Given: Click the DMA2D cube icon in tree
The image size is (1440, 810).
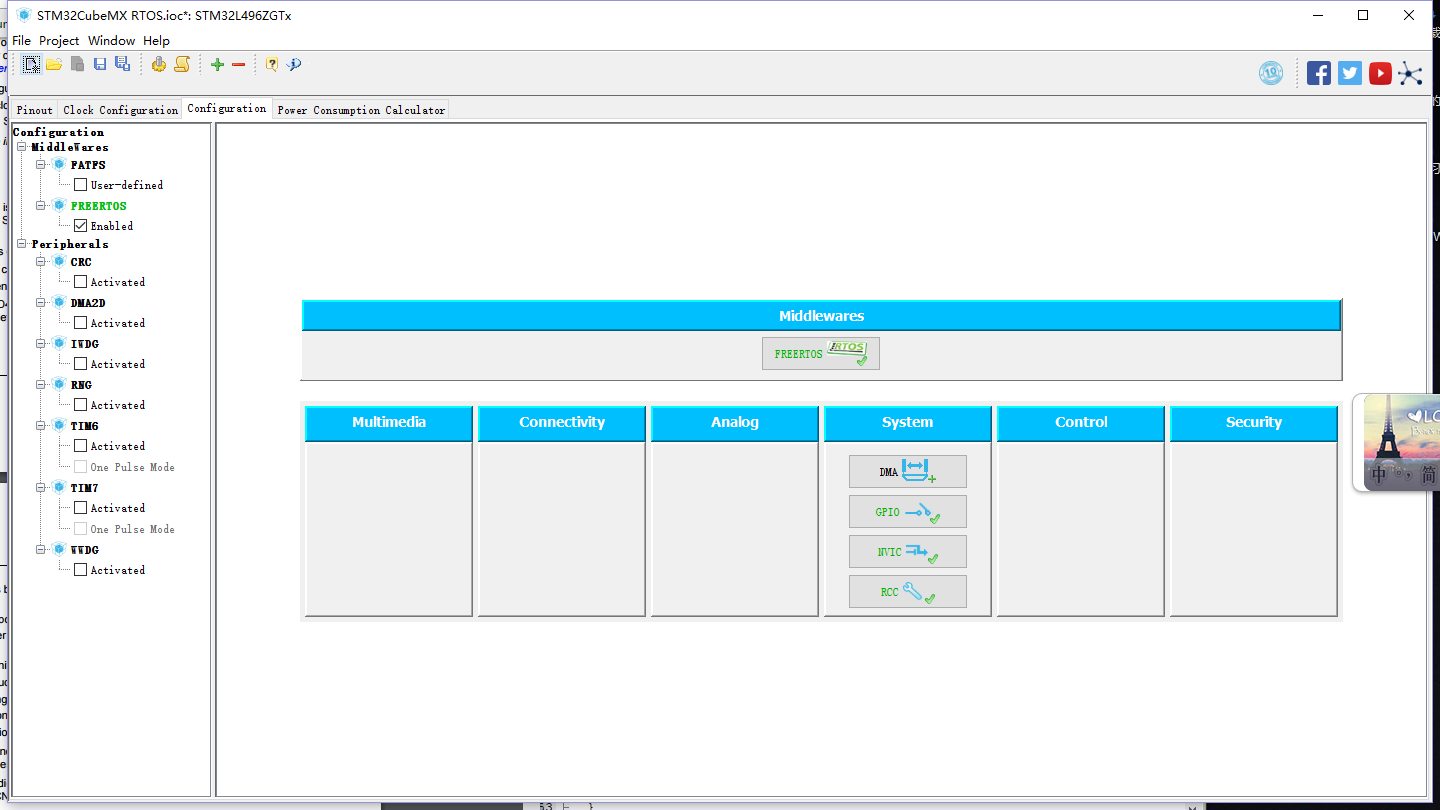Looking at the screenshot, I should pos(59,302).
